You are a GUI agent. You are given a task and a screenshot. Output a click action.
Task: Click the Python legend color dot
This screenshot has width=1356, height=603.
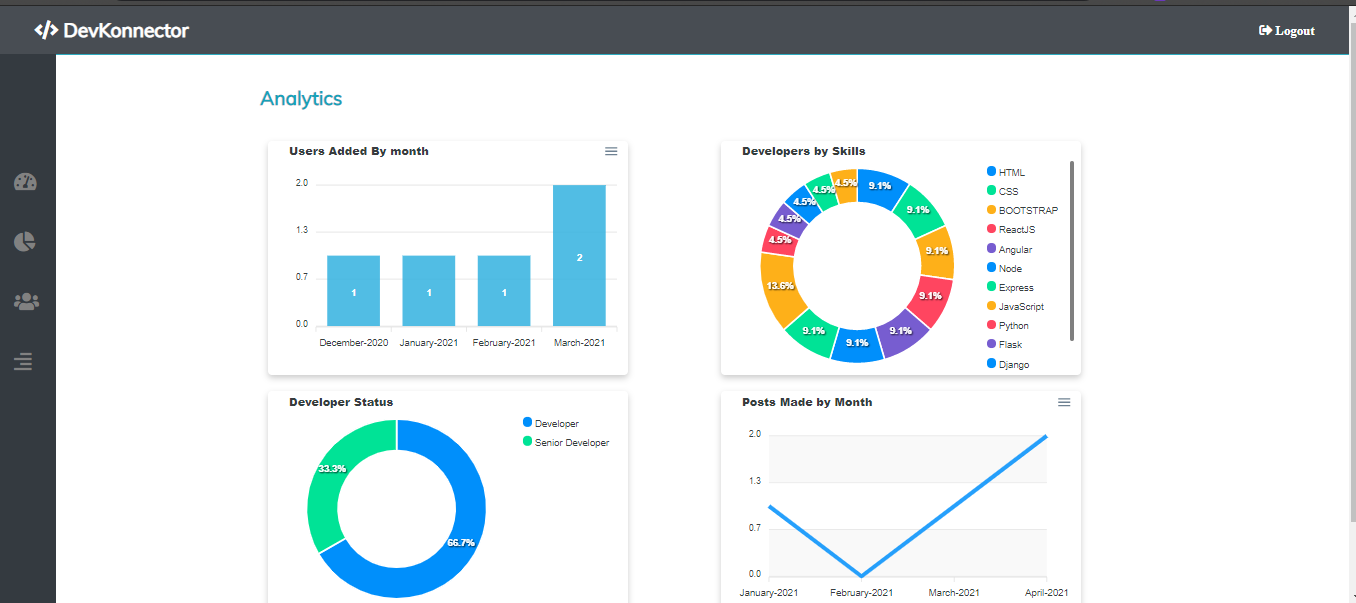(x=991, y=325)
